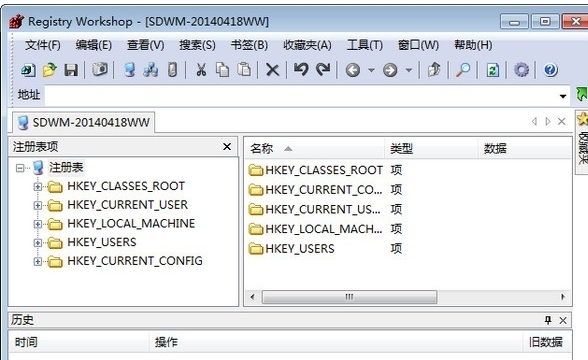Click the list scrollbar right arrow
This screenshot has width=588, height=360.
pyautogui.click(x=563, y=297)
